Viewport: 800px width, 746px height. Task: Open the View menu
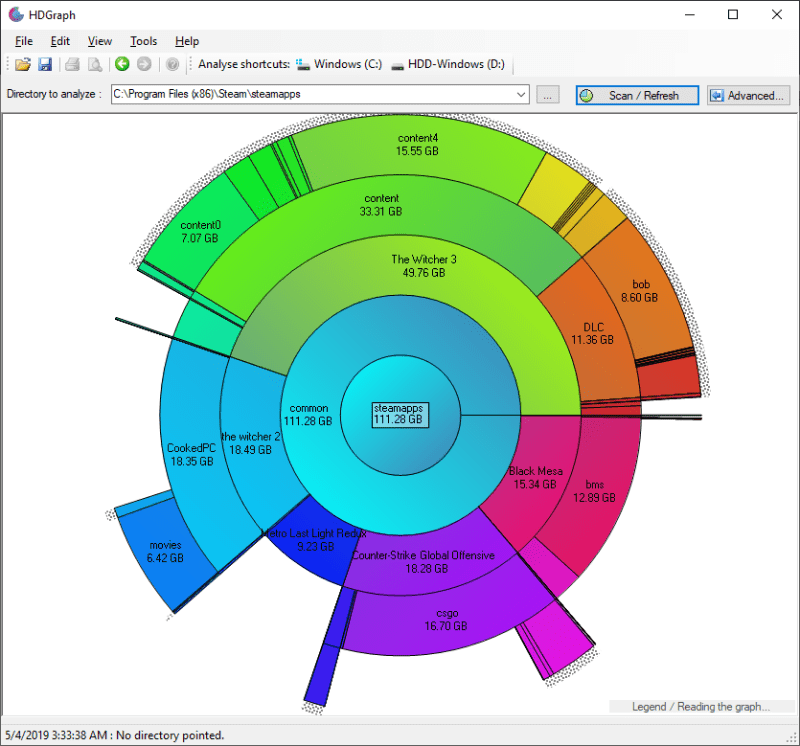(x=99, y=41)
